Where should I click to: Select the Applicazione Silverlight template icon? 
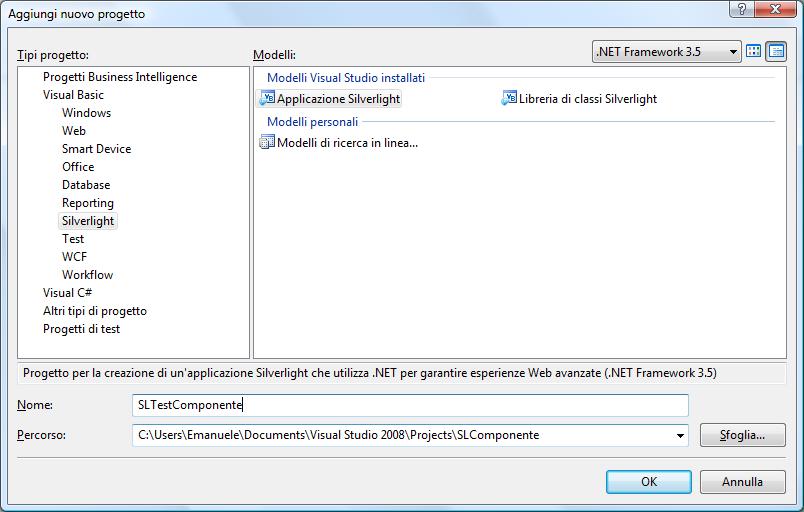[x=267, y=98]
